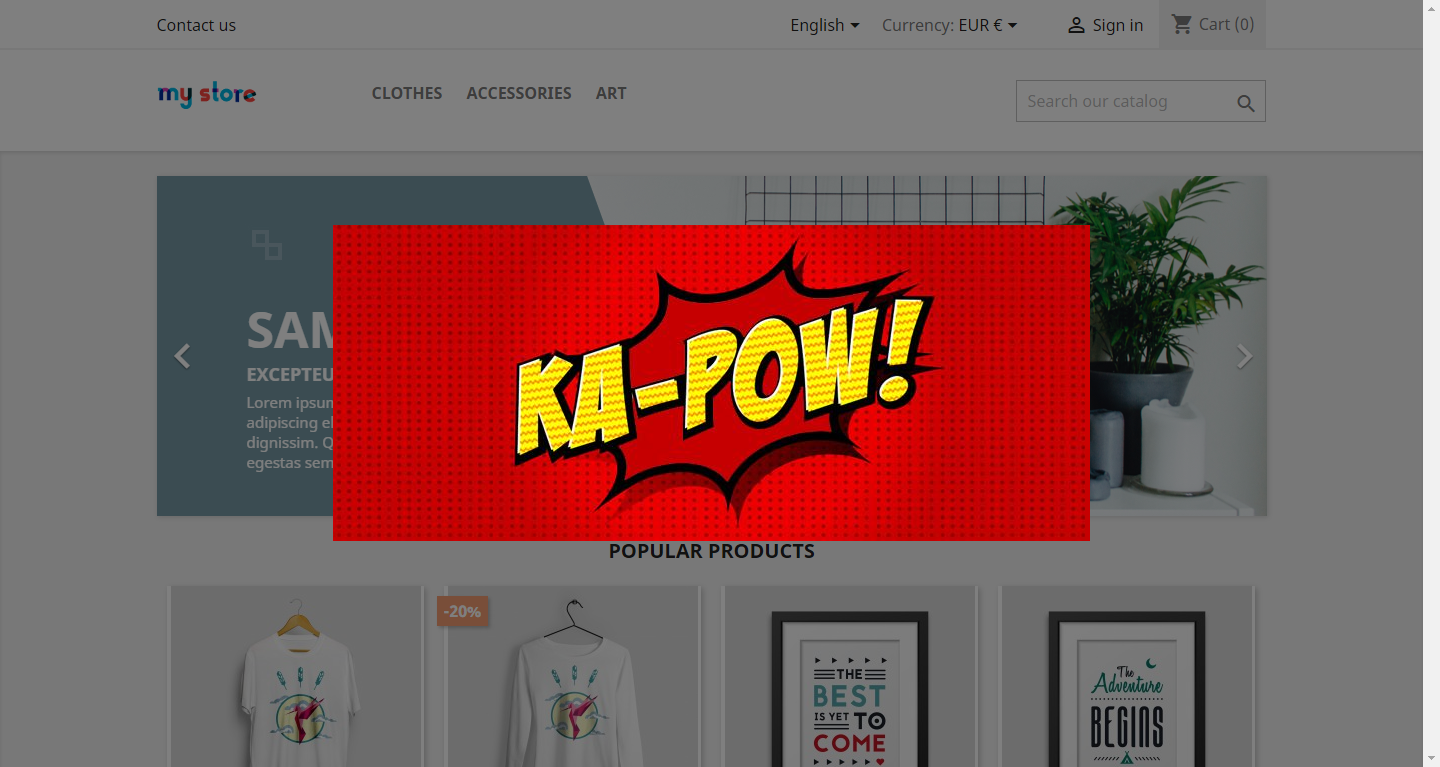Click the my store logo

[207, 94]
